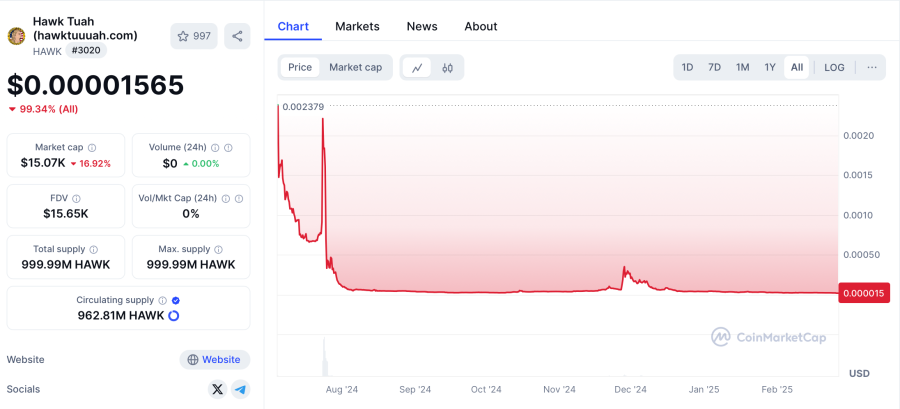The image size is (900, 409).
Task: Click the $15.07K market cap value
Action: pyautogui.click(x=43, y=163)
